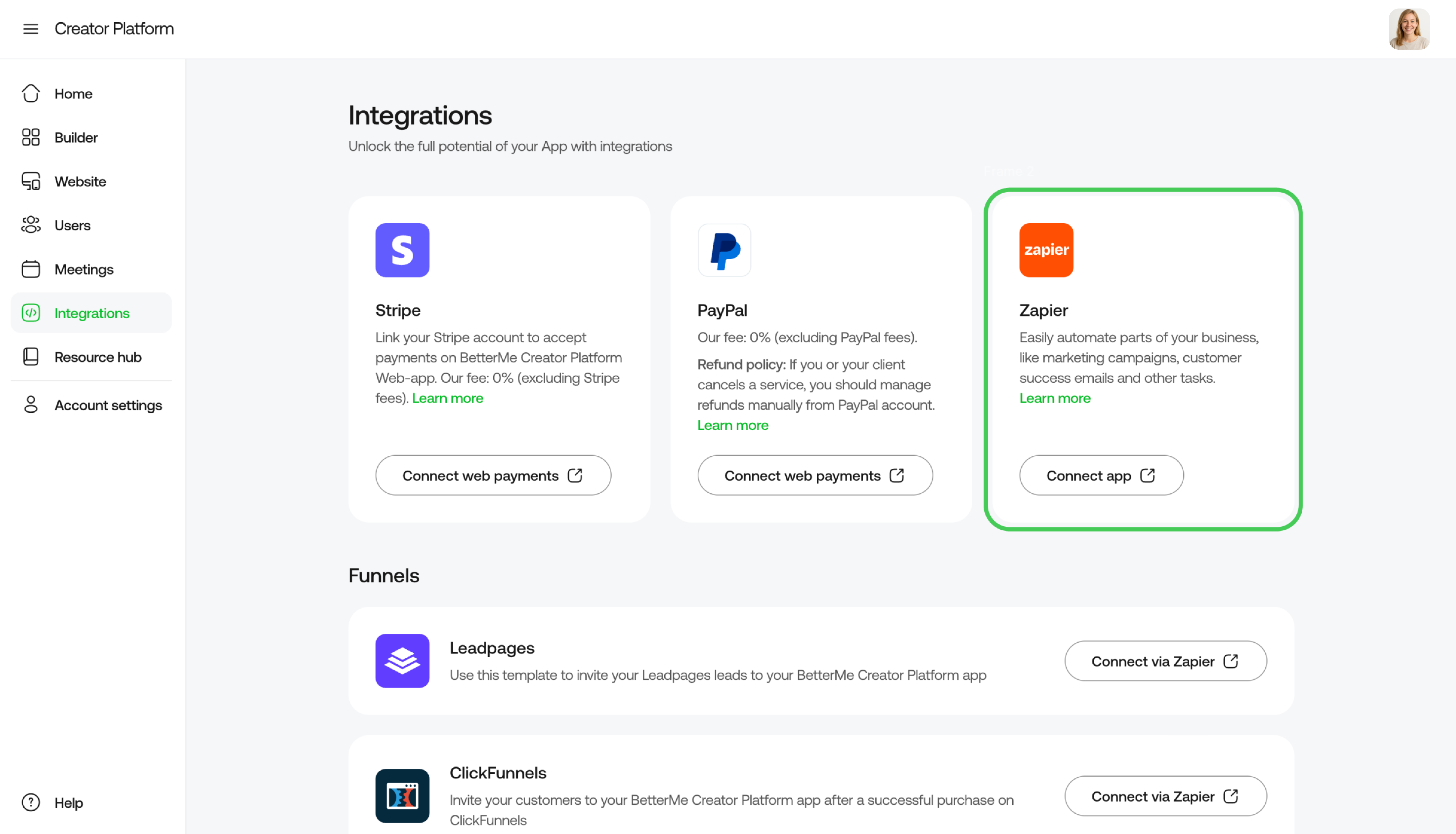The image size is (1456, 834).
Task: Select Website in the sidebar
Action: coord(91,181)
